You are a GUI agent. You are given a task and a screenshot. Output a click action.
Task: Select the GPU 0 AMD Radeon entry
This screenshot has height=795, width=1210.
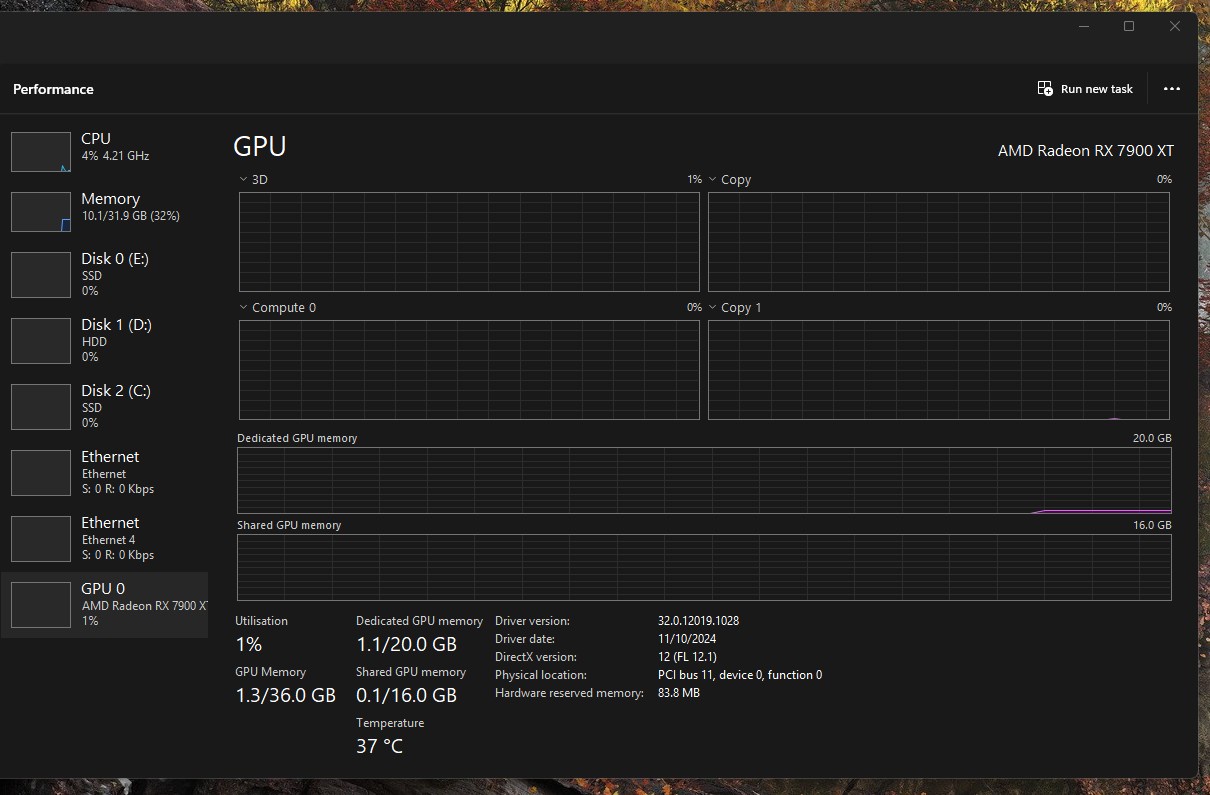[104, 605]
